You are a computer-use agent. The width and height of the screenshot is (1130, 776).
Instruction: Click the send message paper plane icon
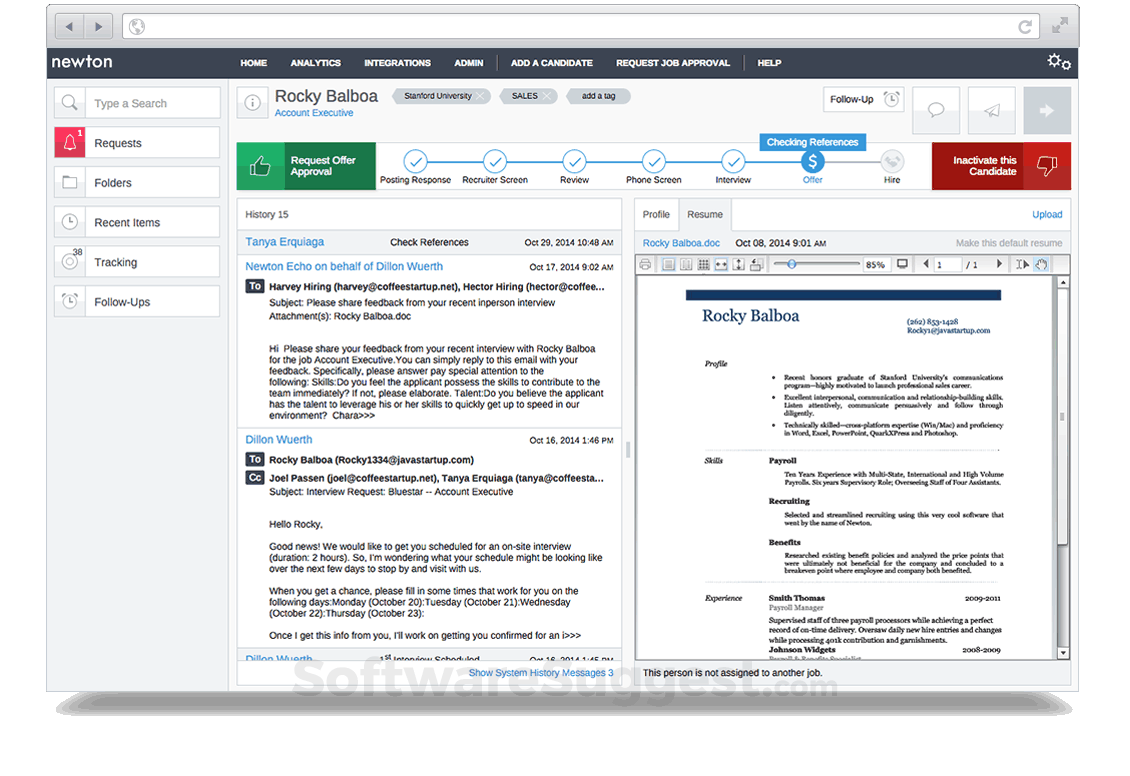[x=991, y=108]
